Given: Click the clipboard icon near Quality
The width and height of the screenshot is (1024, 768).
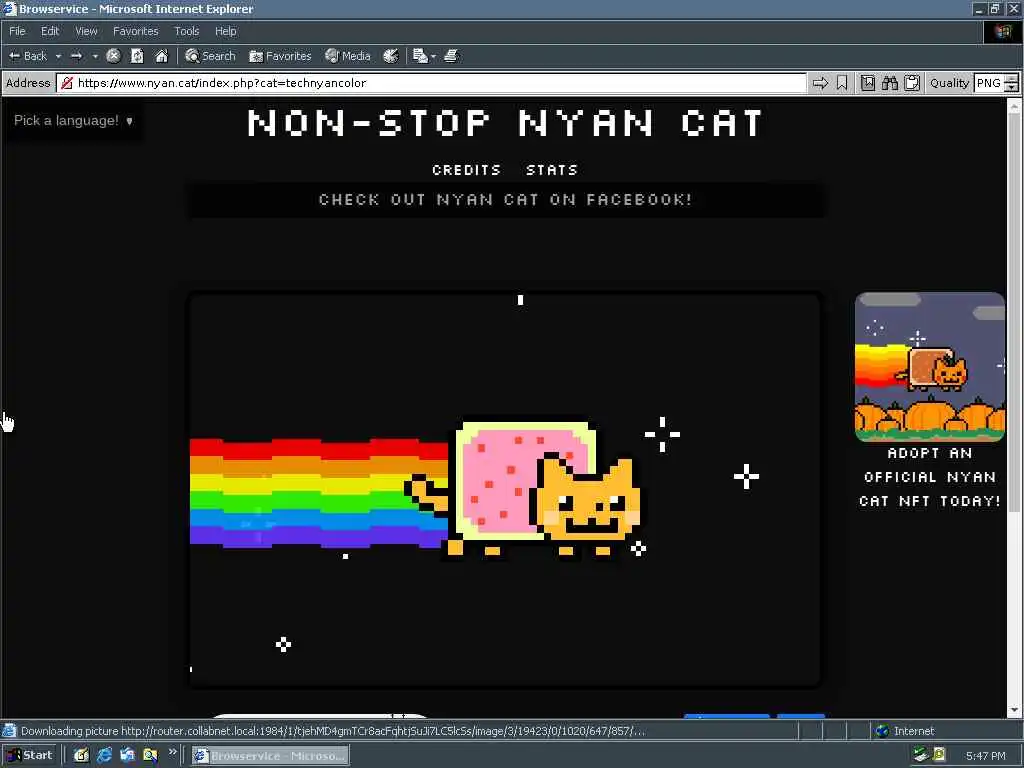Looking at the screenshot, I should pos(912,83).
